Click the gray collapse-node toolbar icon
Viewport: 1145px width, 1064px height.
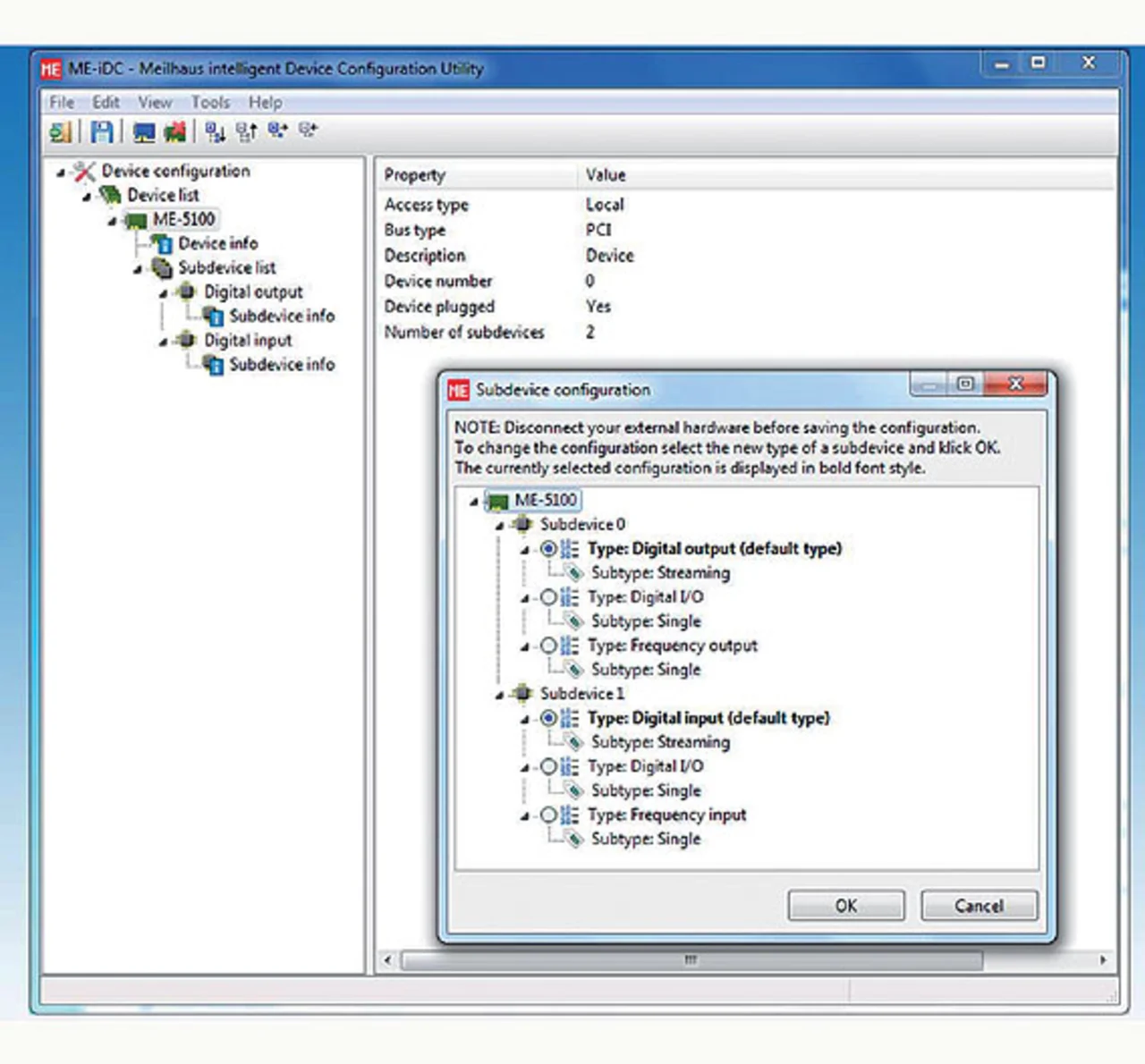pos(309,131)
